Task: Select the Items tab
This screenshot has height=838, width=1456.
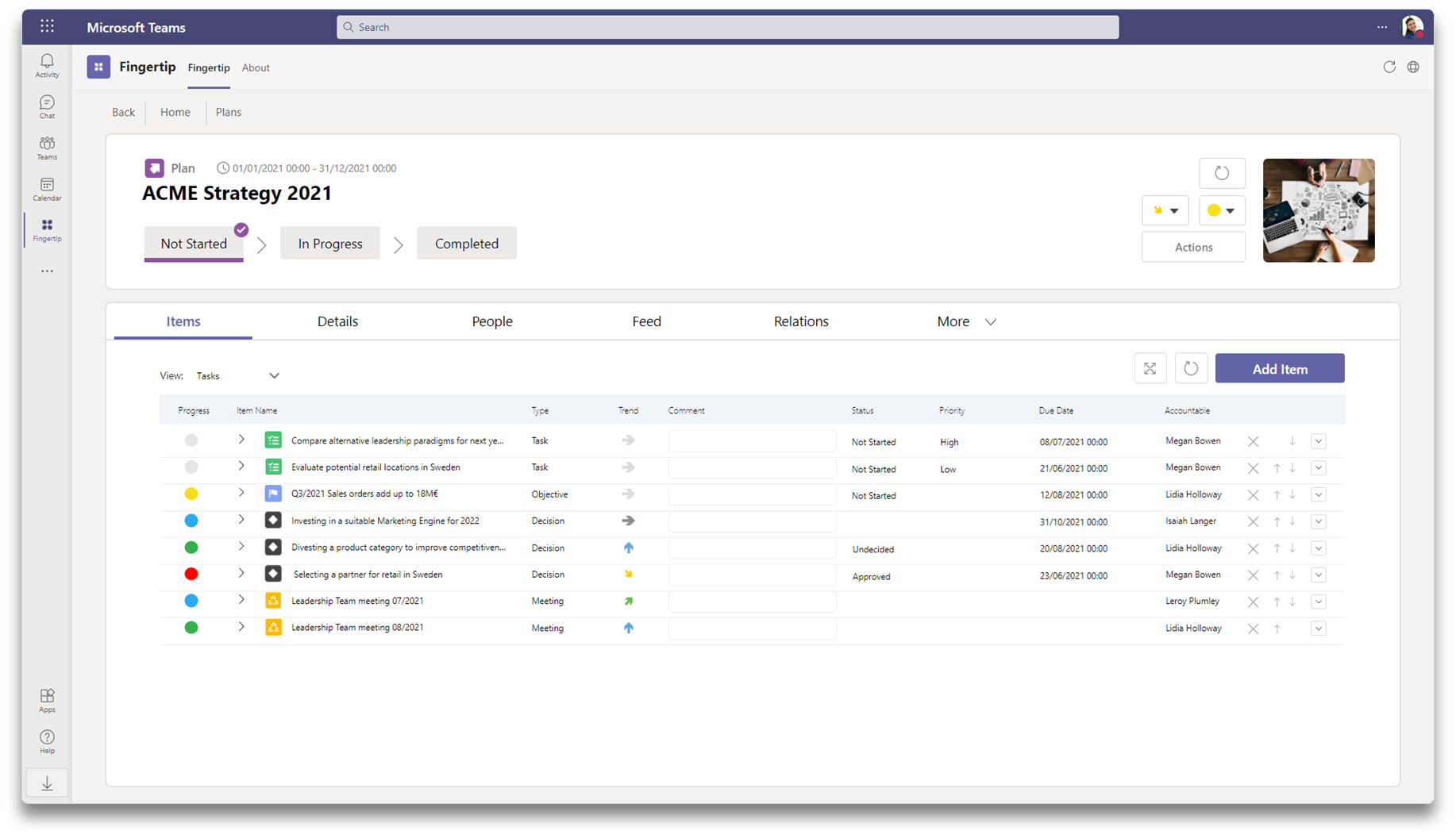Action: pos(183,321)
